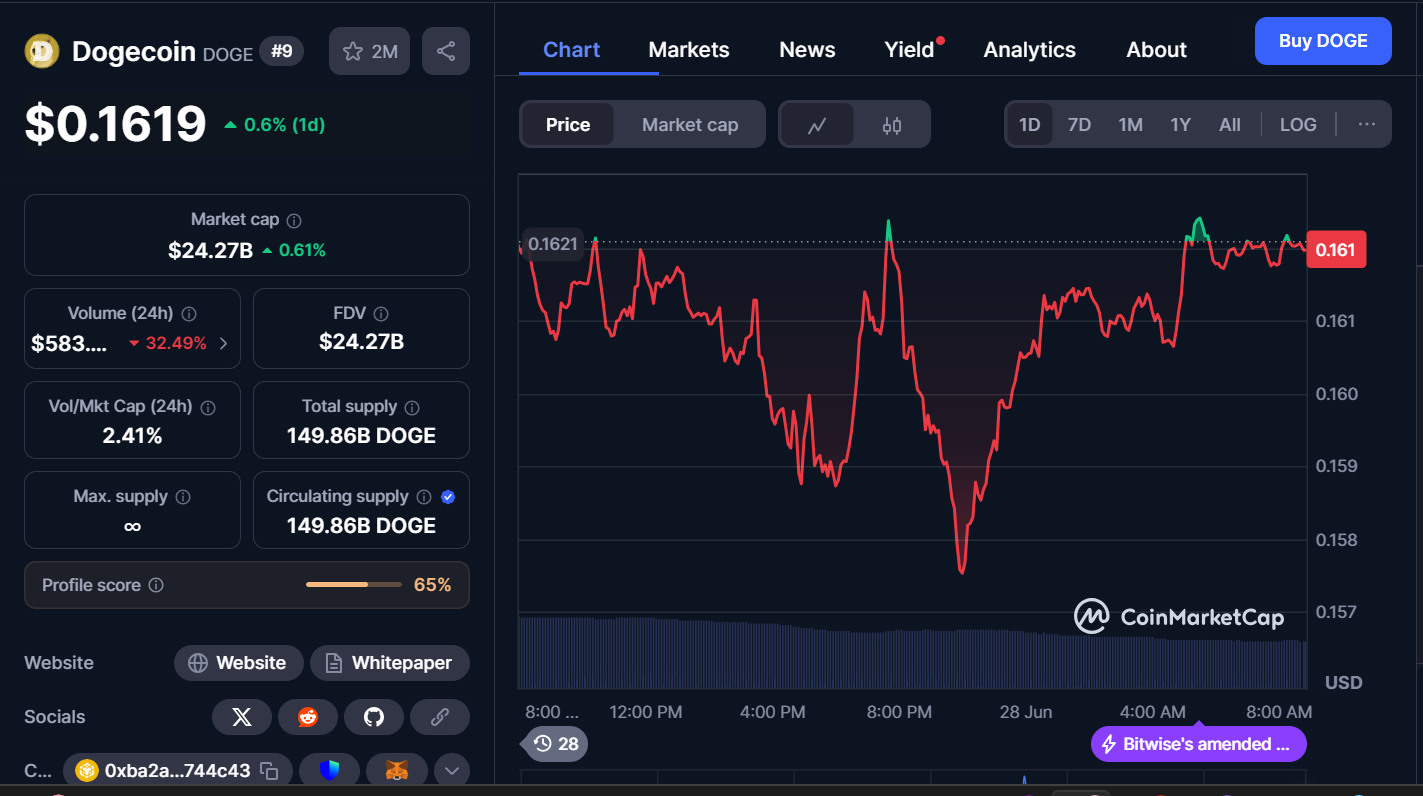Open Dogecoin's GitHub social link
1423x796 pixels.
point(374,717)
